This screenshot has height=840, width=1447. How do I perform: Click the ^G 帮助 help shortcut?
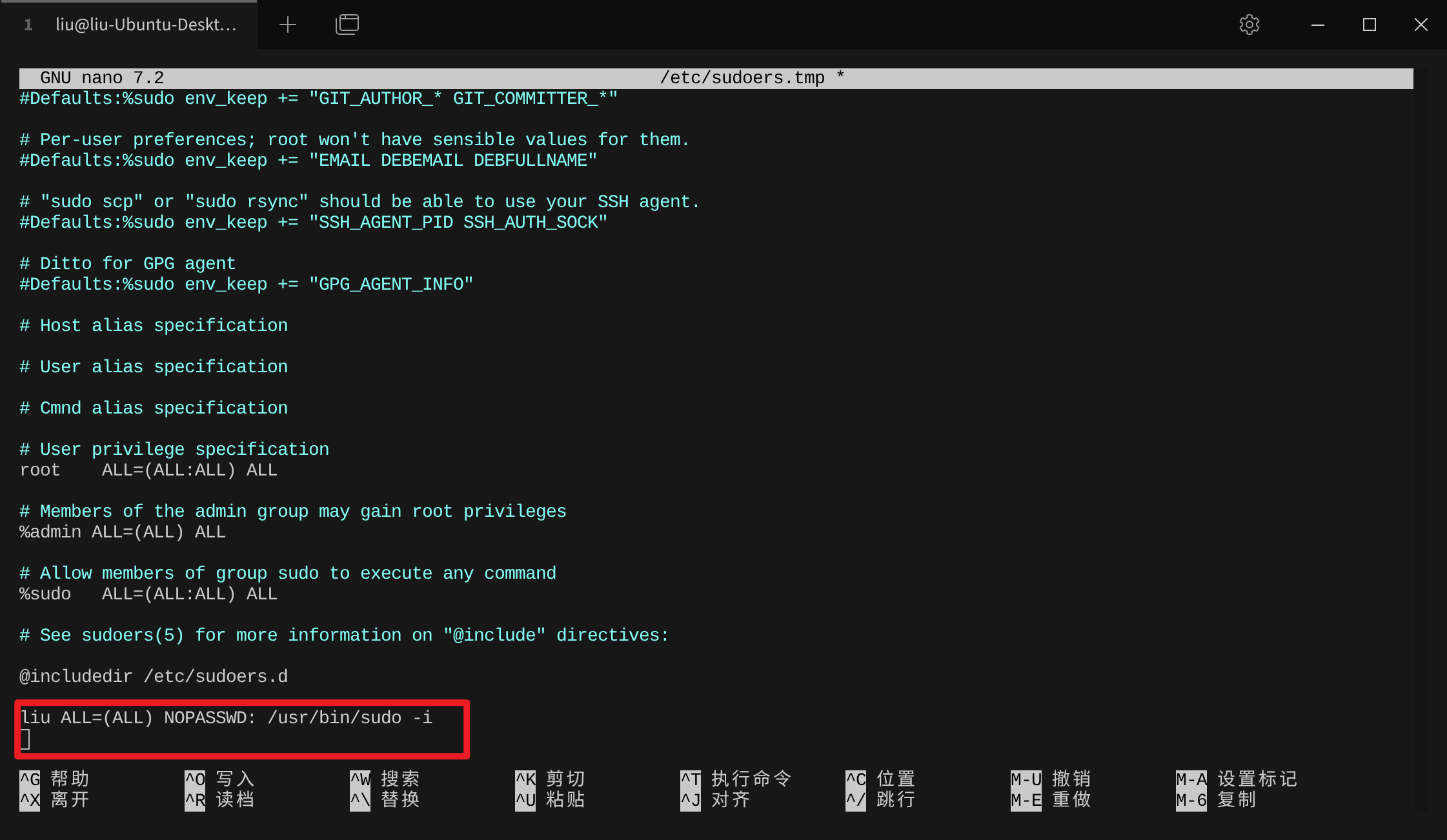pos(55,779)
